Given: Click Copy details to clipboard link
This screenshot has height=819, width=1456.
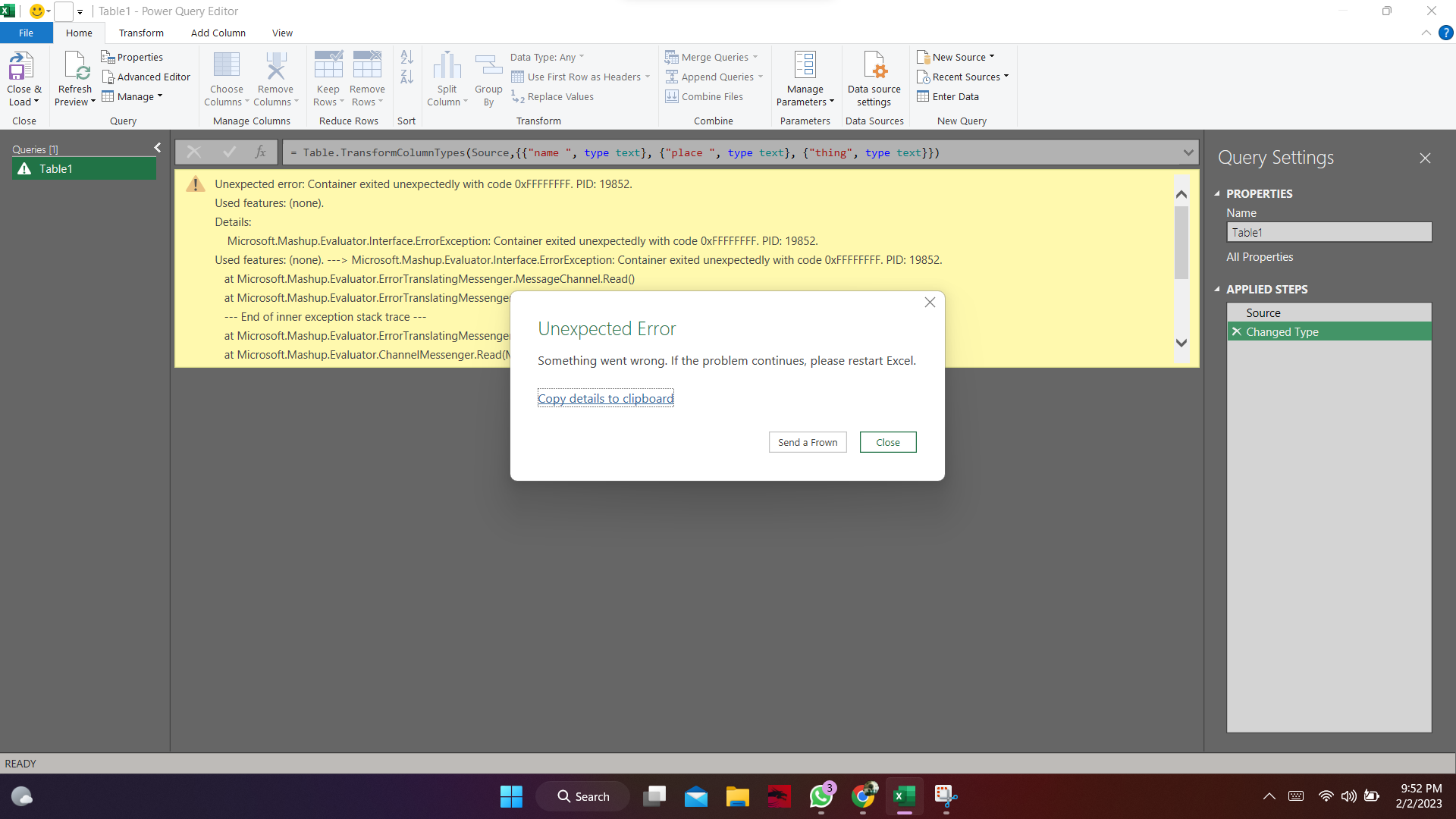Looking at the screenshot, I should pyautogui.click(x=605, y=398).
